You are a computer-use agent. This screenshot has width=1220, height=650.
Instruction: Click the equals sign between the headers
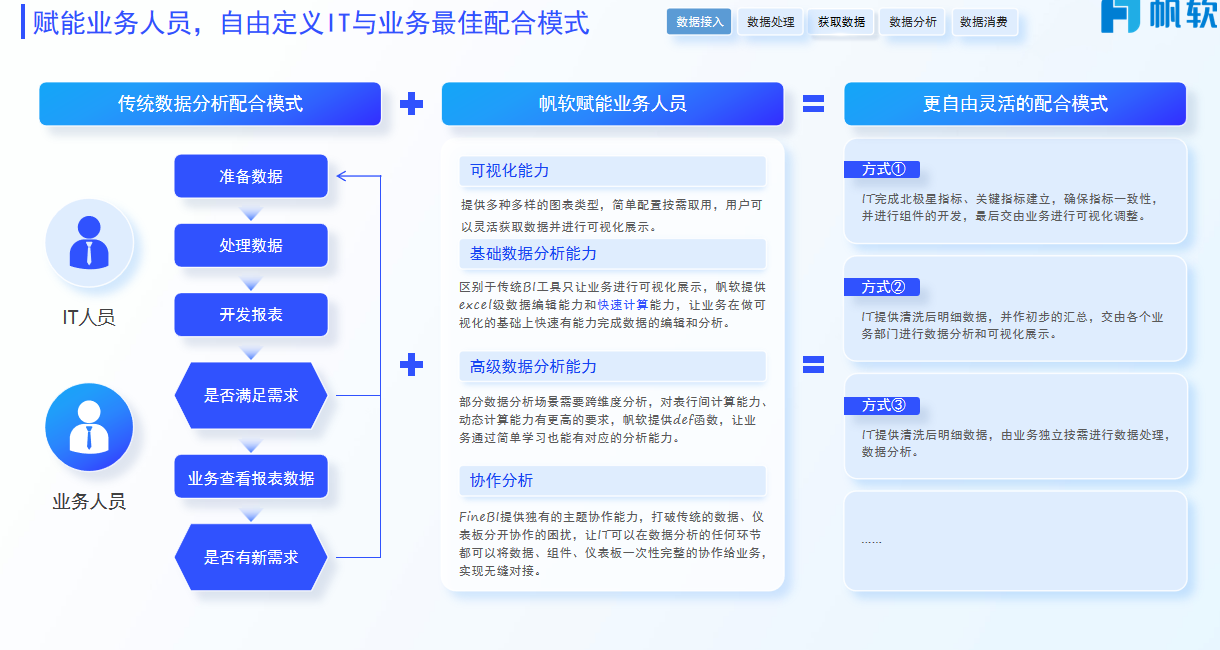[814, 104]
